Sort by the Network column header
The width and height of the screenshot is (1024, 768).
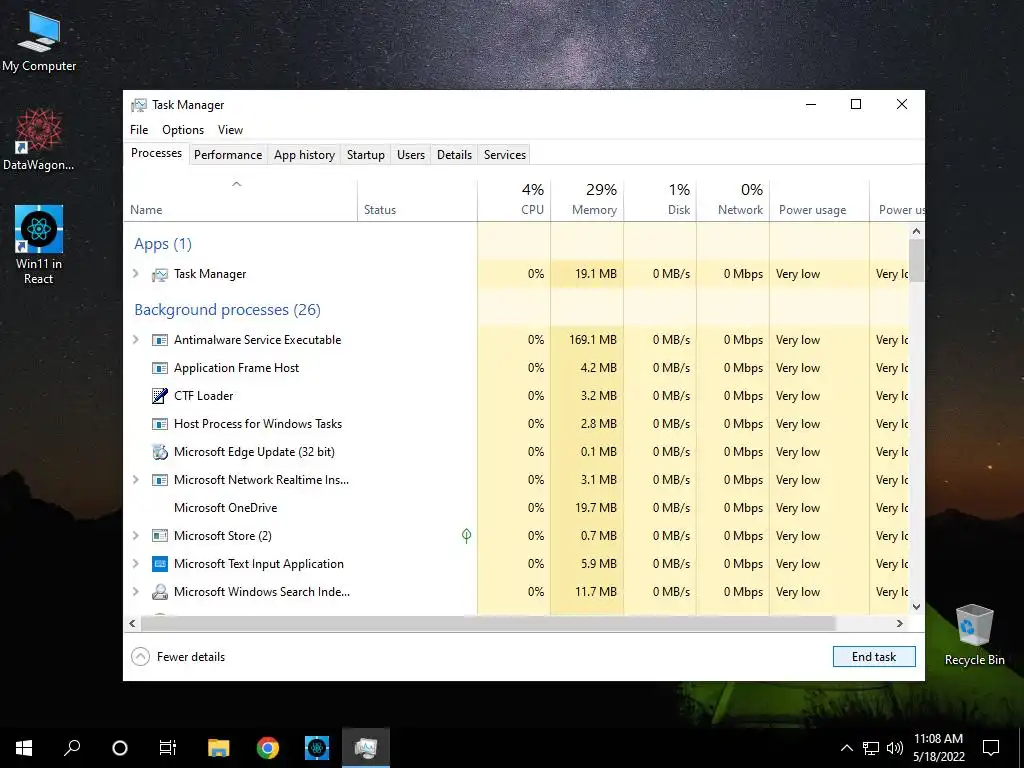click(x=733, y=200)
